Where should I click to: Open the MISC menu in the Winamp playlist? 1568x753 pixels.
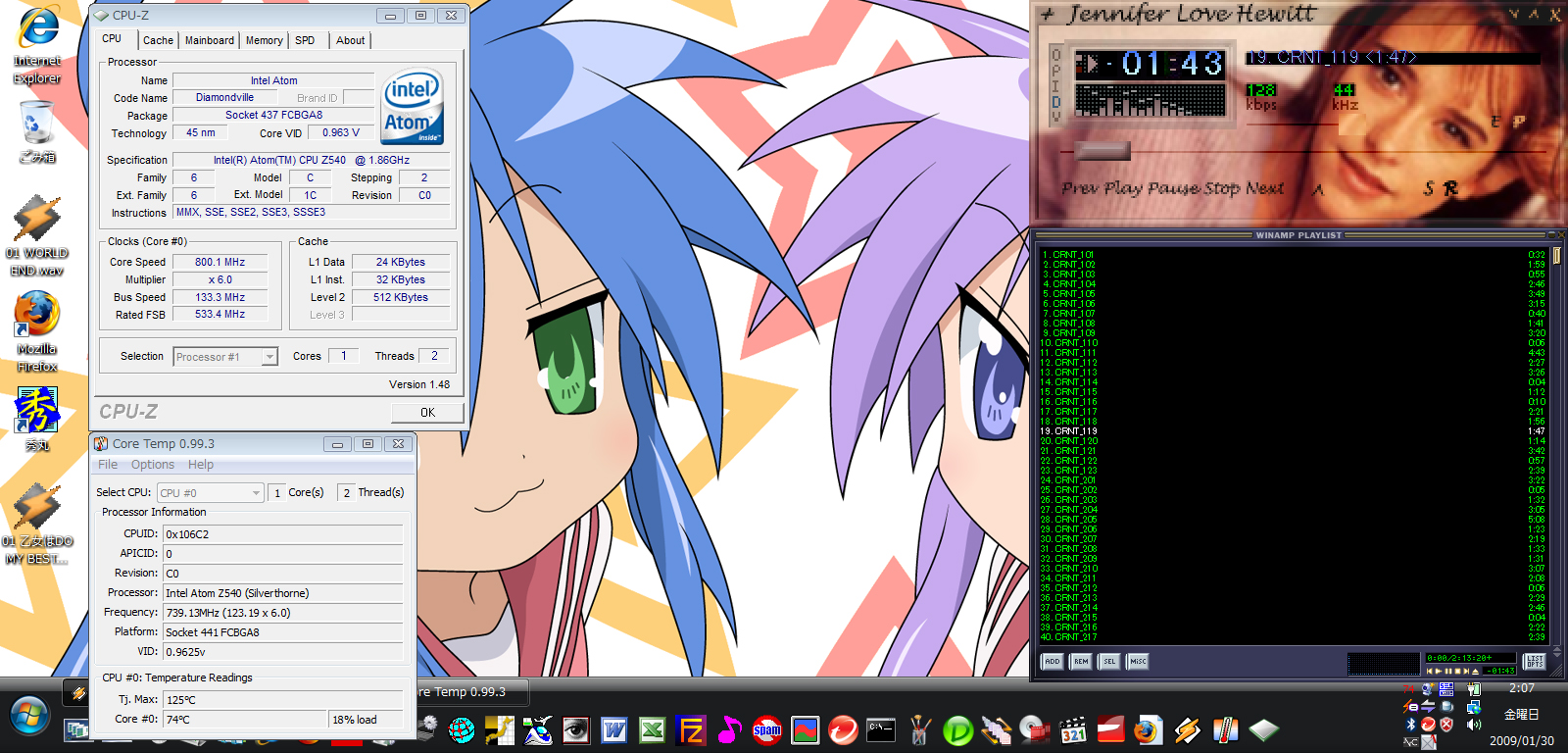[1138, 662]
